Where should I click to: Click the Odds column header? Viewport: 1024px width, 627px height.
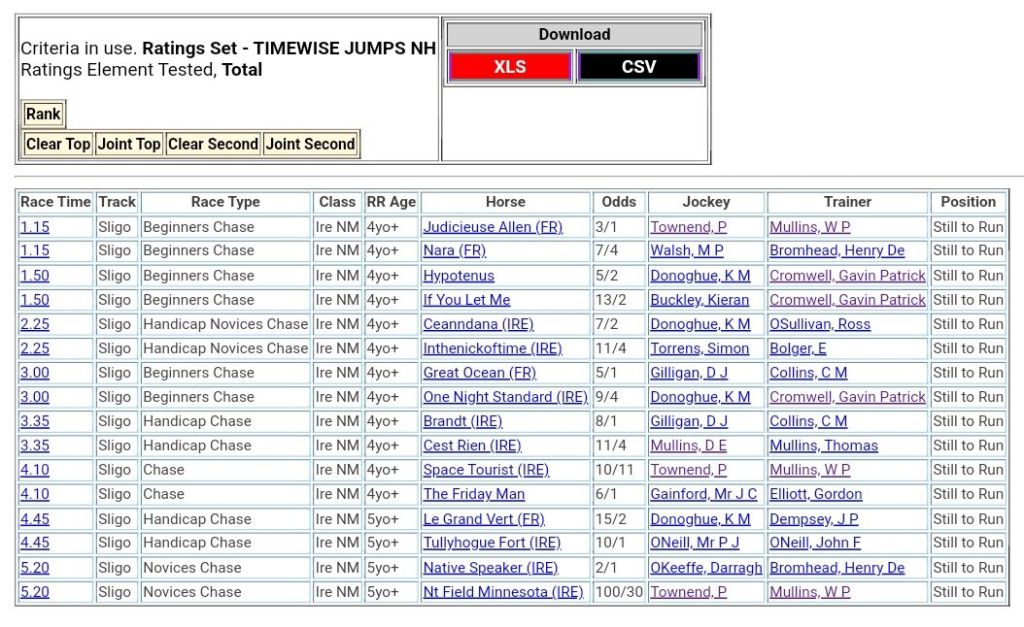point(619,202)
